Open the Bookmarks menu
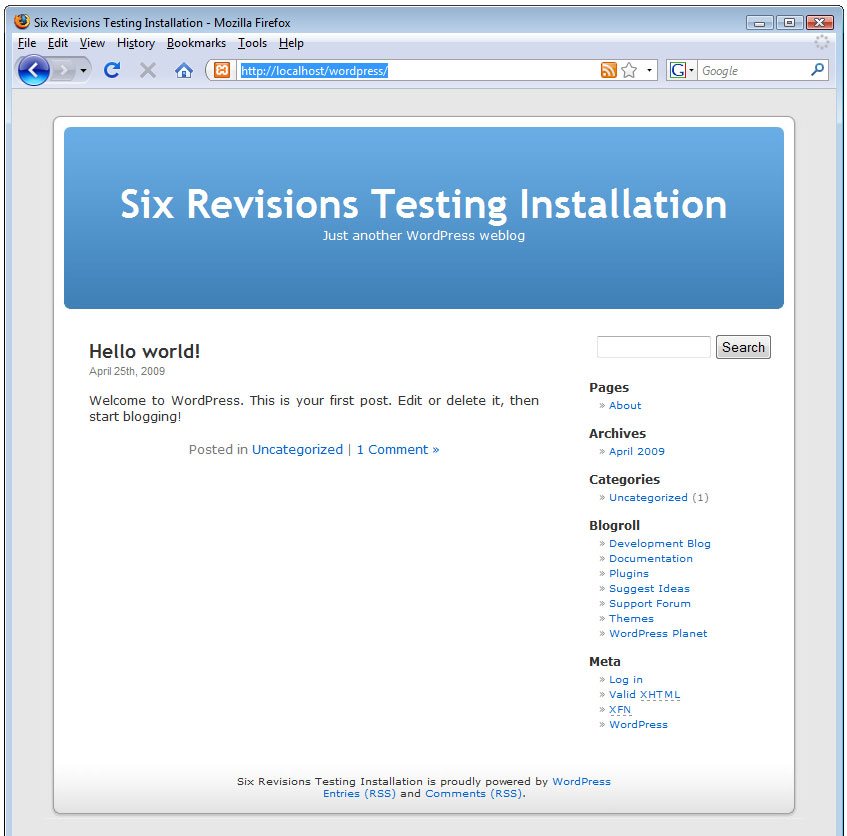 [196, 43]
